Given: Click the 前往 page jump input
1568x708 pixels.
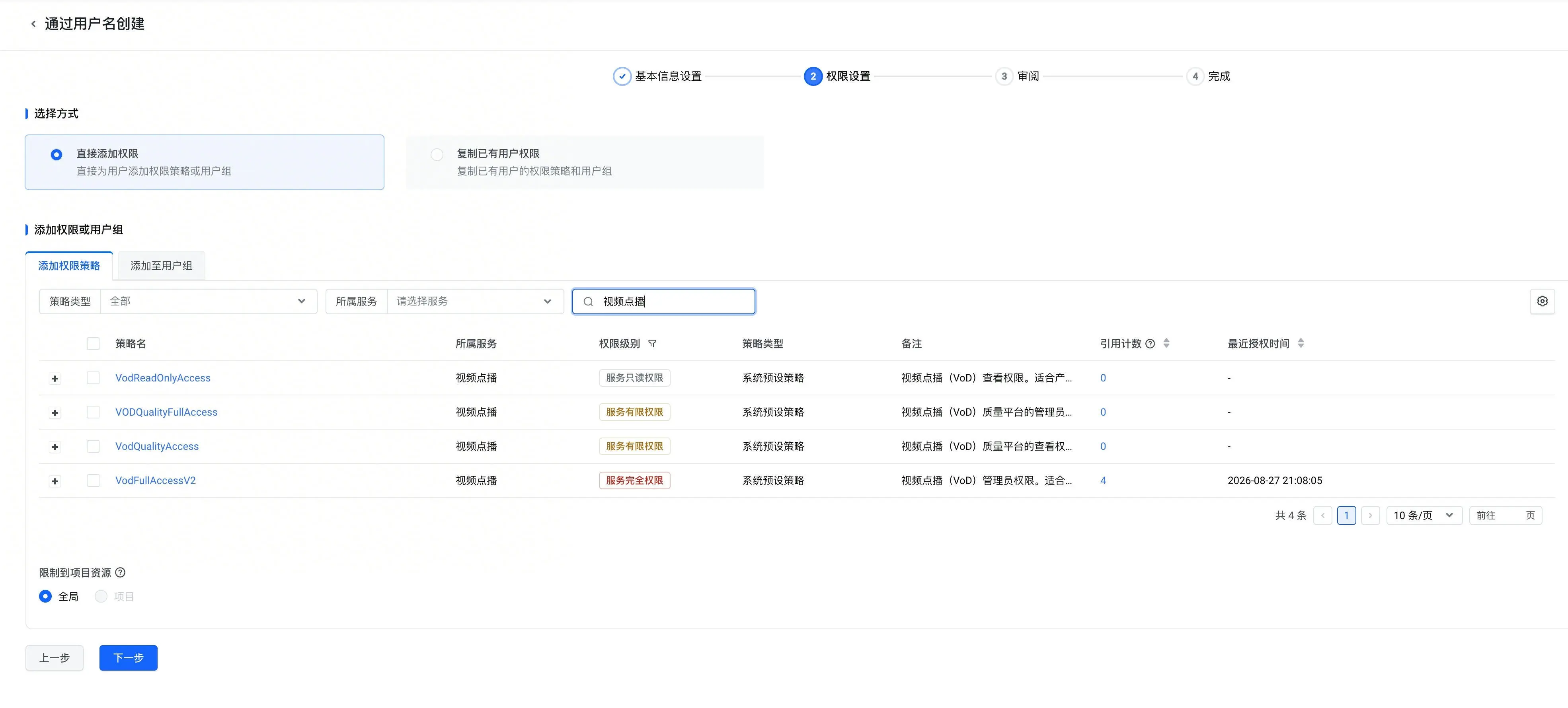Looking at the screenshot, I should (1505, 515).
